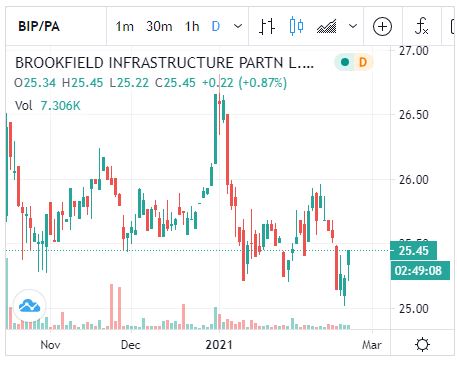457x366 pixels.
Task: Click the 26.50 price axis label
Action: [x=414, y=115]
